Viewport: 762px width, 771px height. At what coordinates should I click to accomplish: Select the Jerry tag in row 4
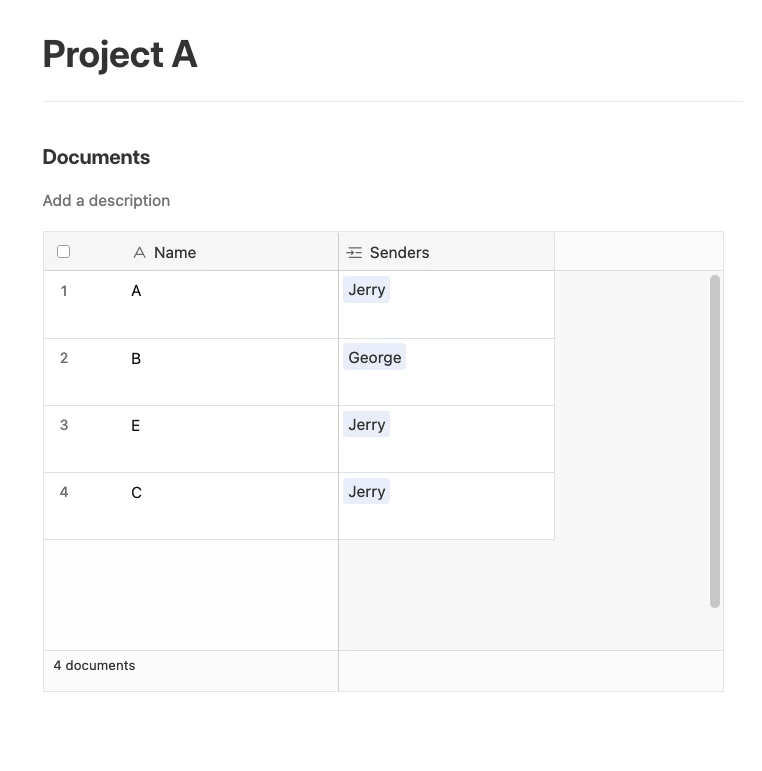(x=367, y=491)
